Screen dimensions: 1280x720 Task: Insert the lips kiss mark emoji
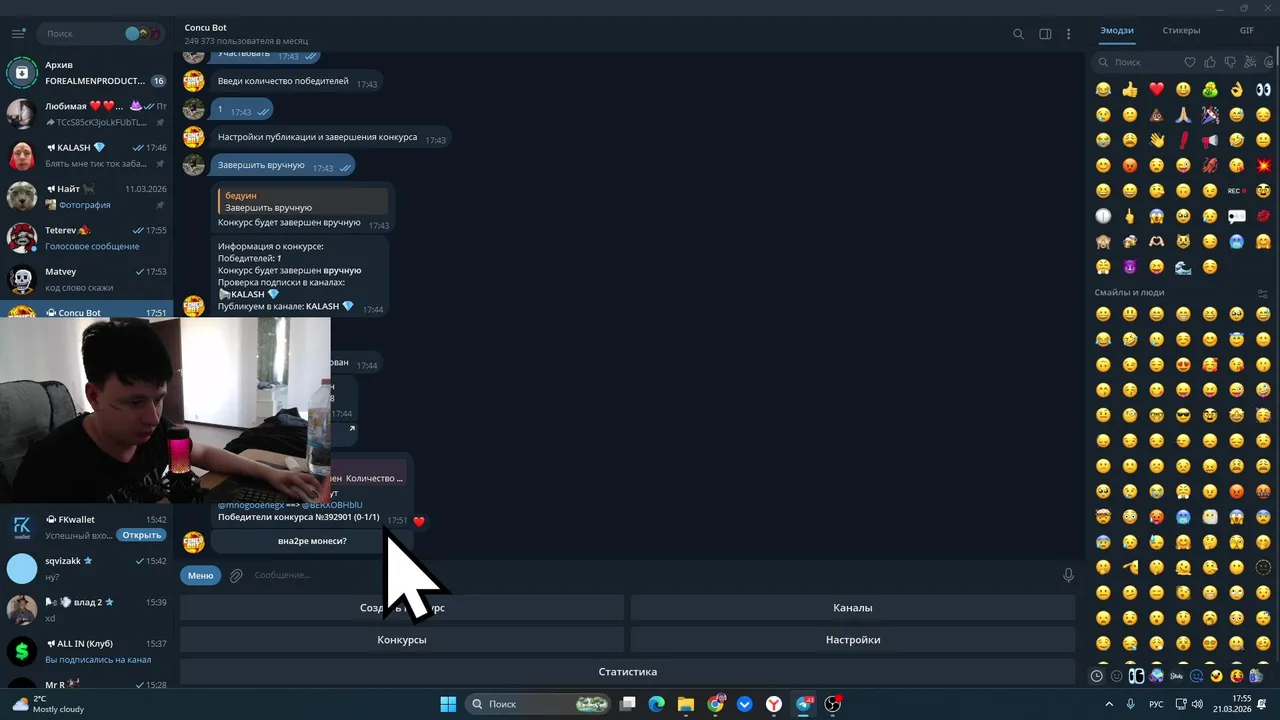(x=1263, y=216)
